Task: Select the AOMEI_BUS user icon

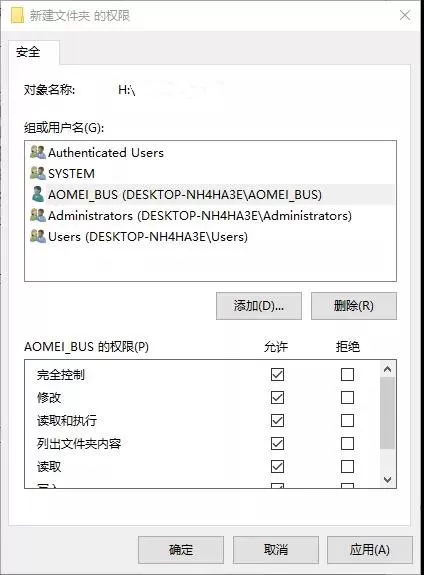Action: pos(38,194)
